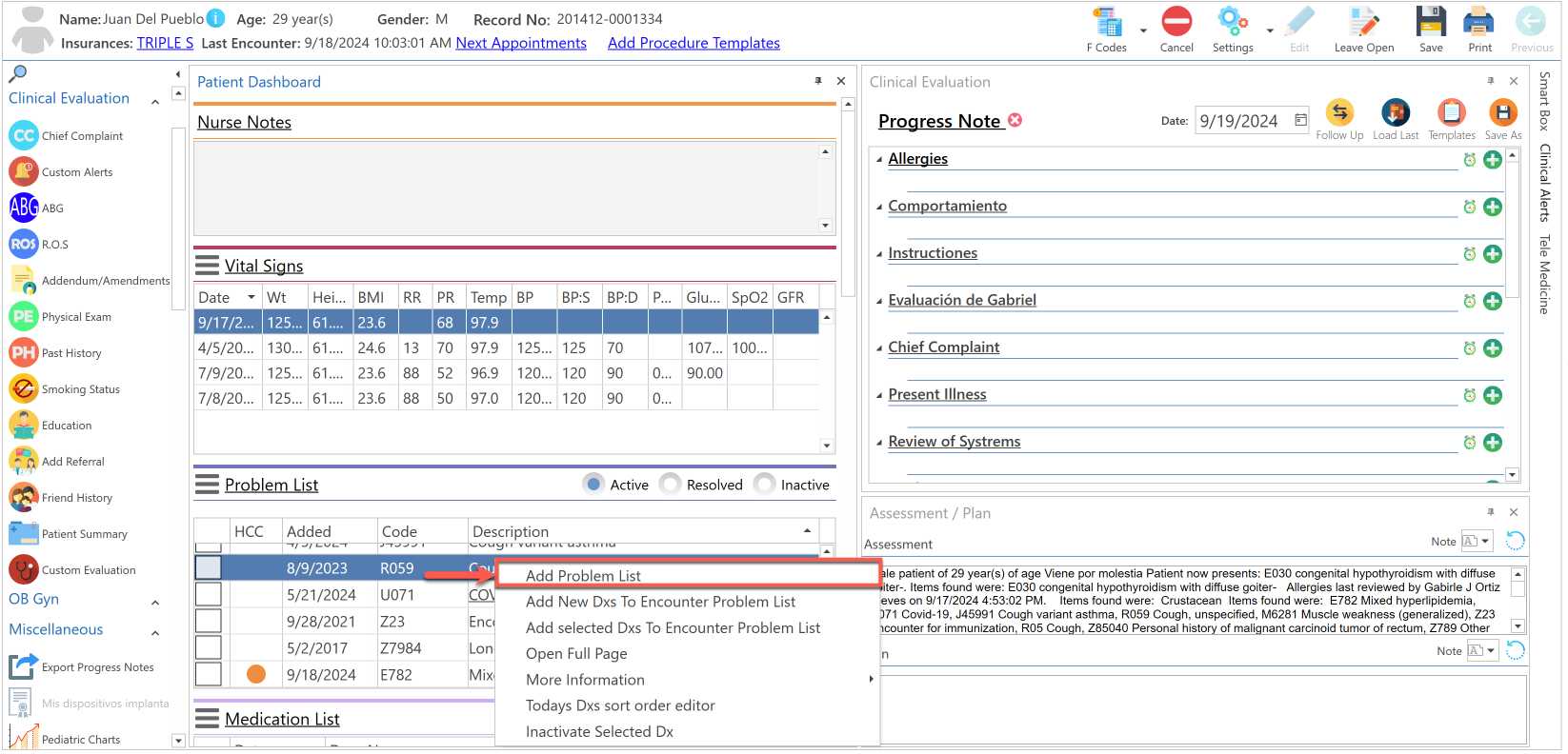Open the date picker for 9/19/2024
The width and height of the screenshot is (1568, 754).
[x=1300, y=120]
